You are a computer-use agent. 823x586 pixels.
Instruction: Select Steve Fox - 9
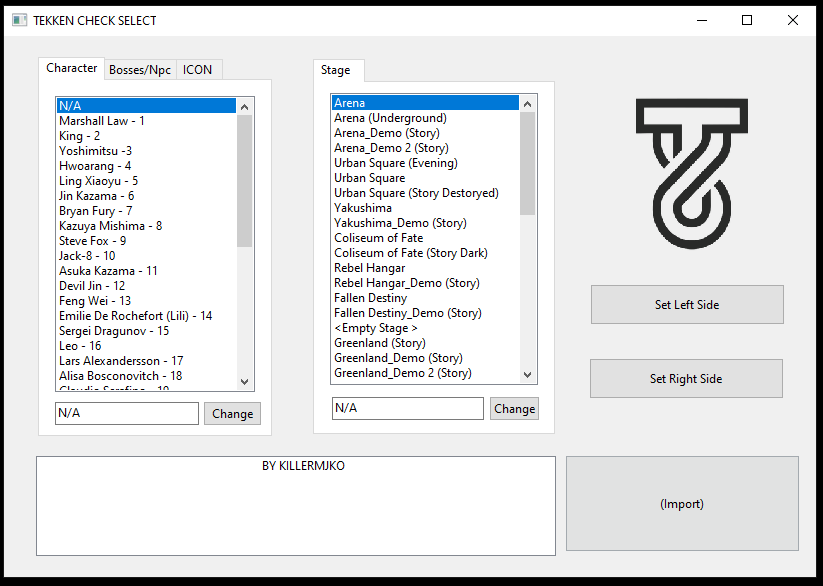(146, 241)
